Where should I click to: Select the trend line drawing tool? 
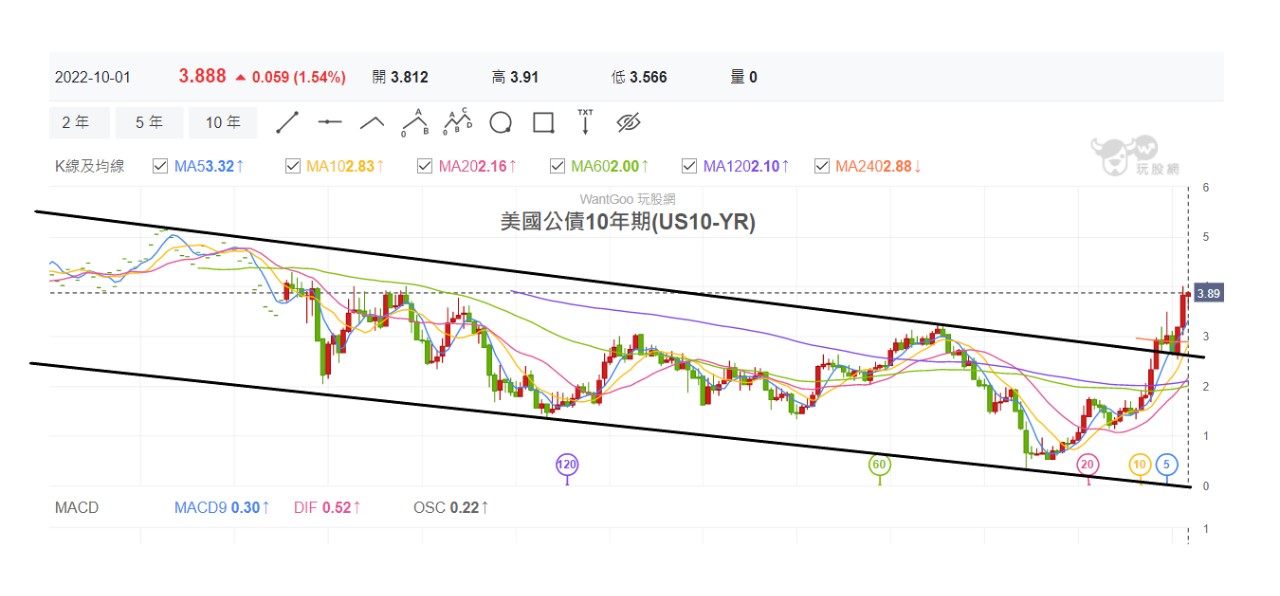288,123
